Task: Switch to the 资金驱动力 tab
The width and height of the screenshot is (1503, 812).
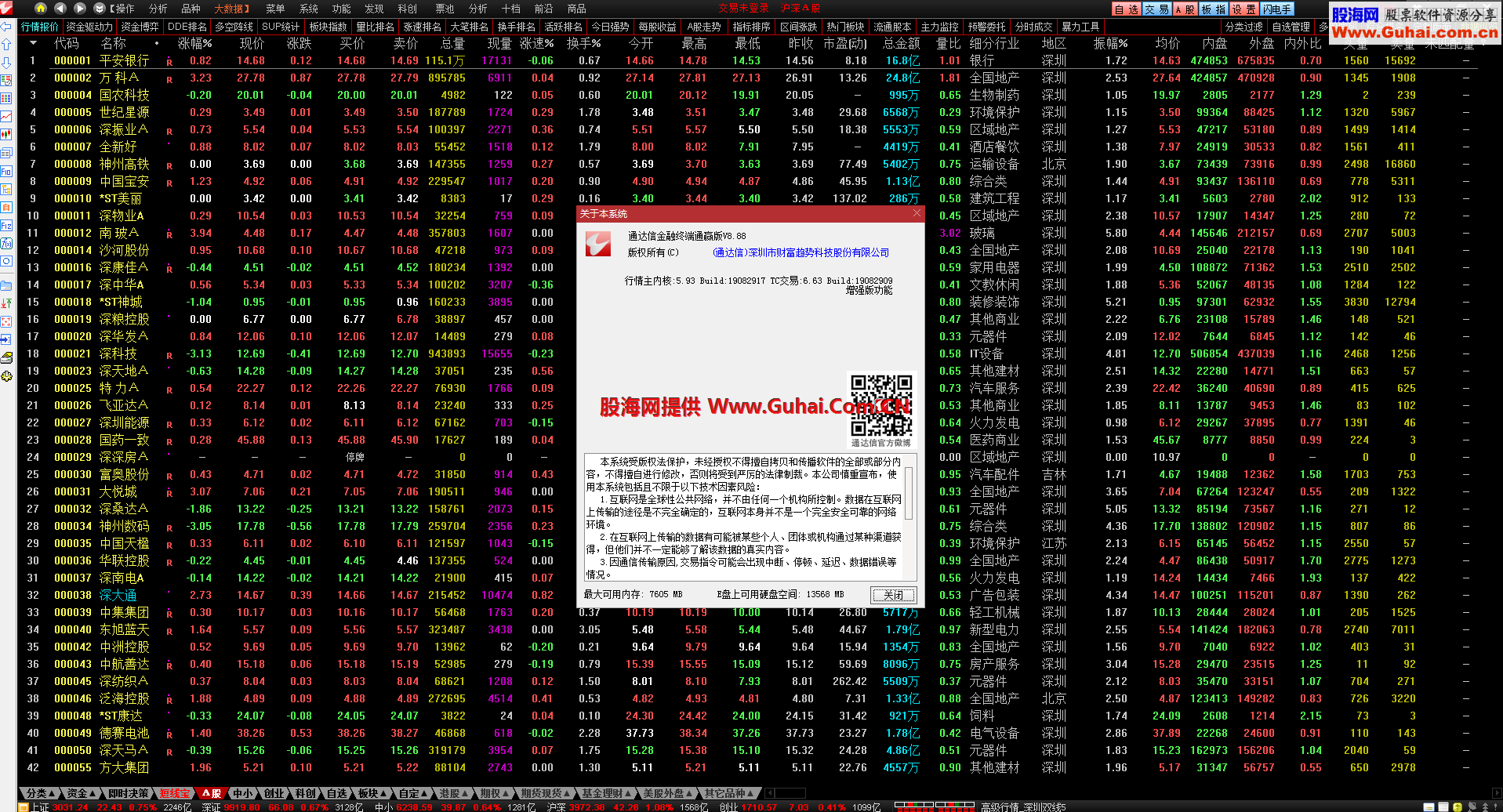Action: 89,27
